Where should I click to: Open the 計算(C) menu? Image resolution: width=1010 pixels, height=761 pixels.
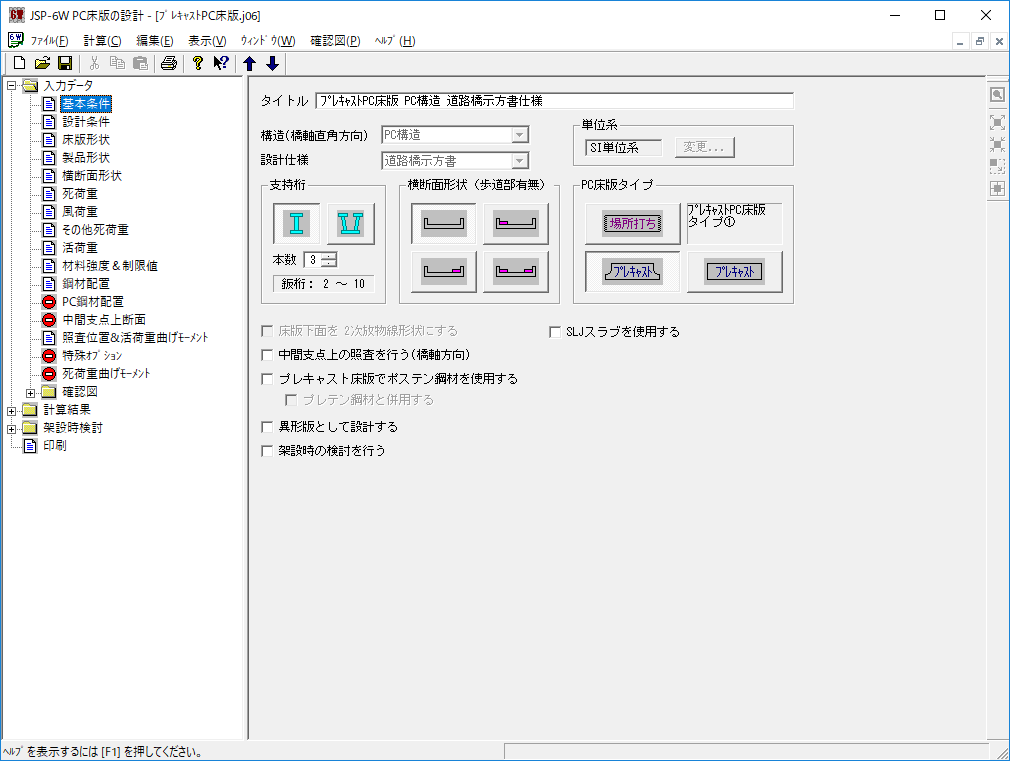point(102,41)
